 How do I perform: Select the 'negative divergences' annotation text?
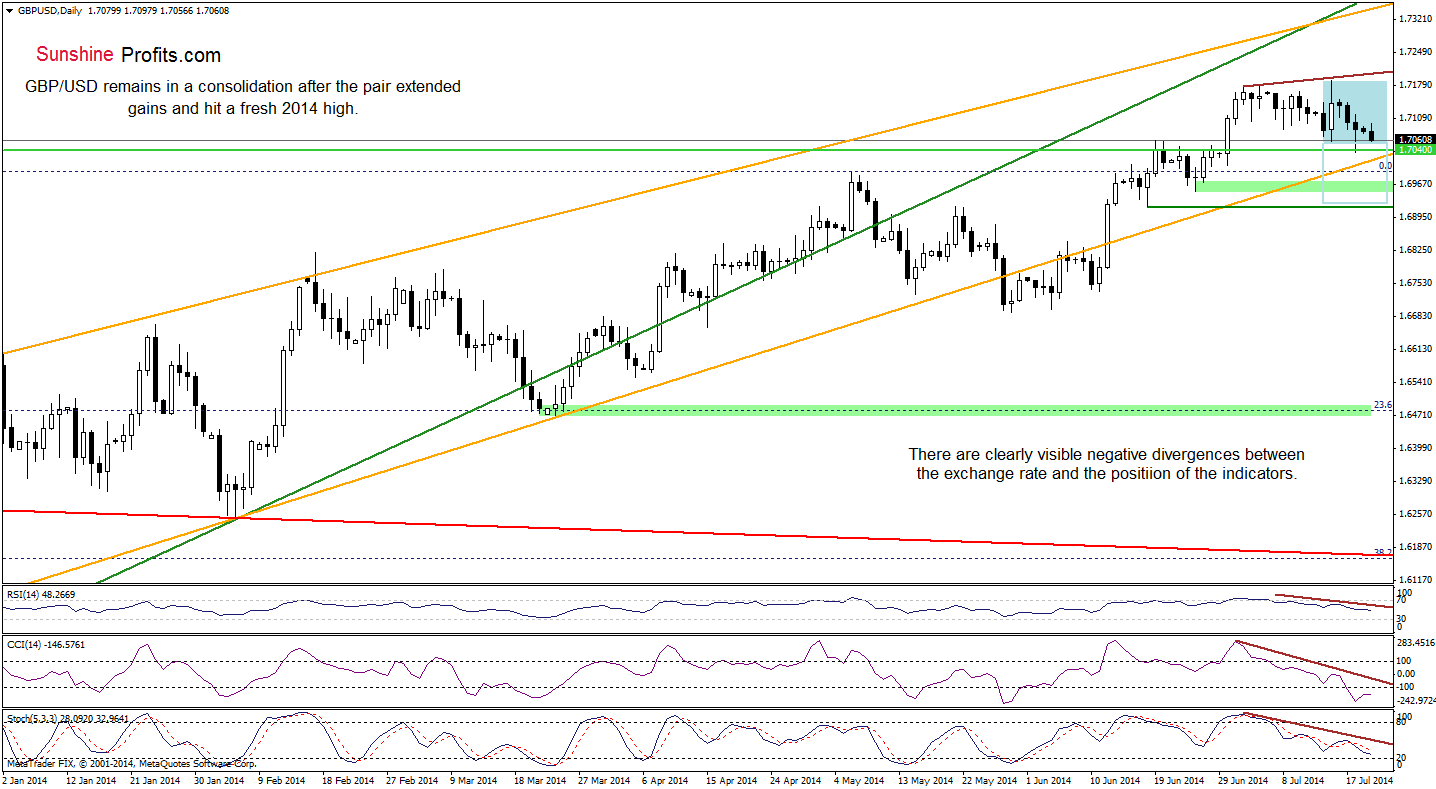click(x=1107, y=463)
